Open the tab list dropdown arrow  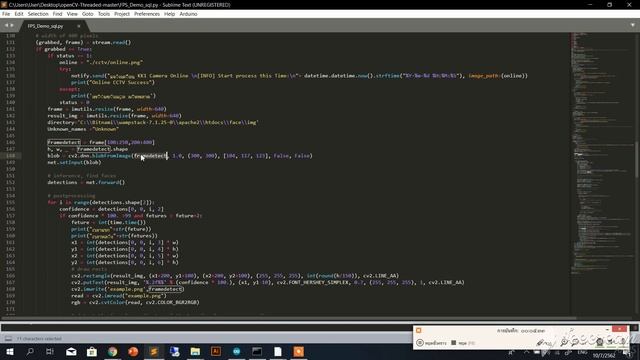point(633,25)
